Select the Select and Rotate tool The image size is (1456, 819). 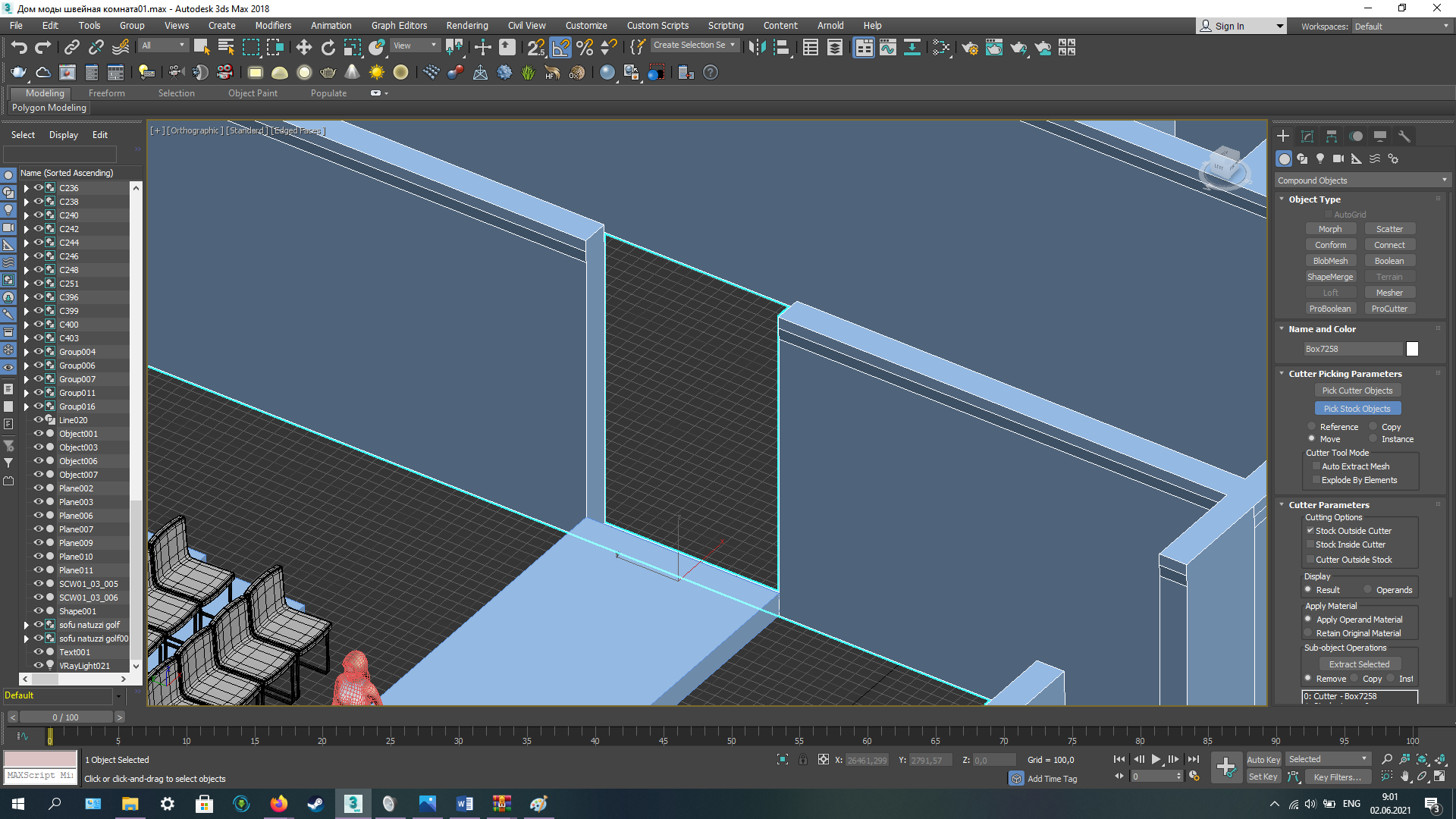(x=328, y=48)
